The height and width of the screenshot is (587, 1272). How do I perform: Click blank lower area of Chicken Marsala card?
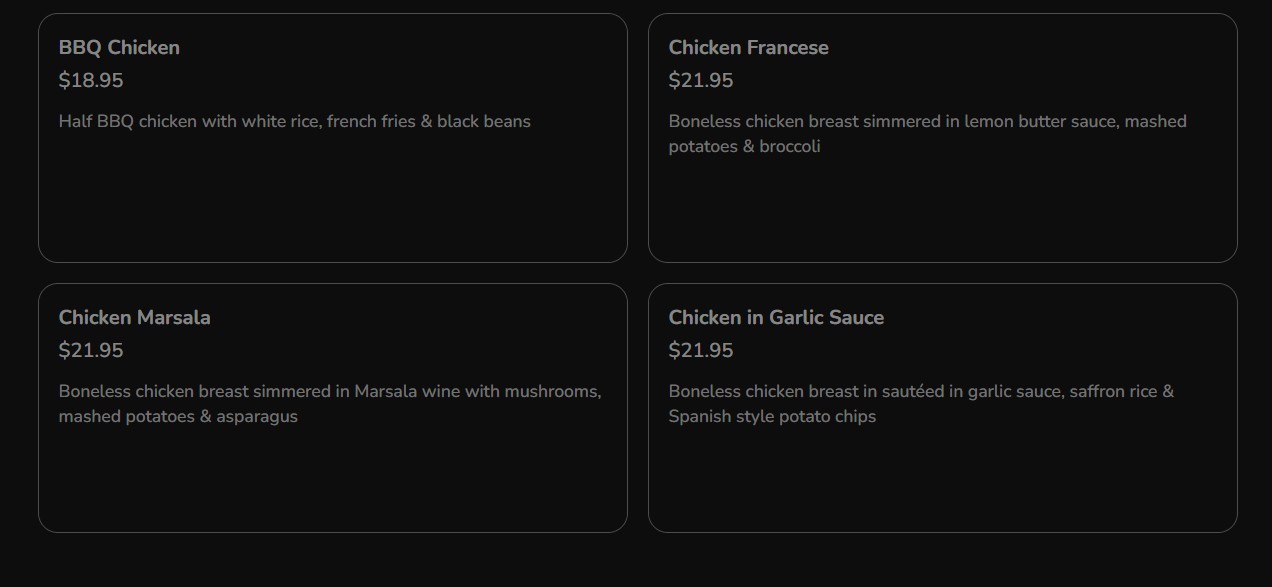point(332,480)
